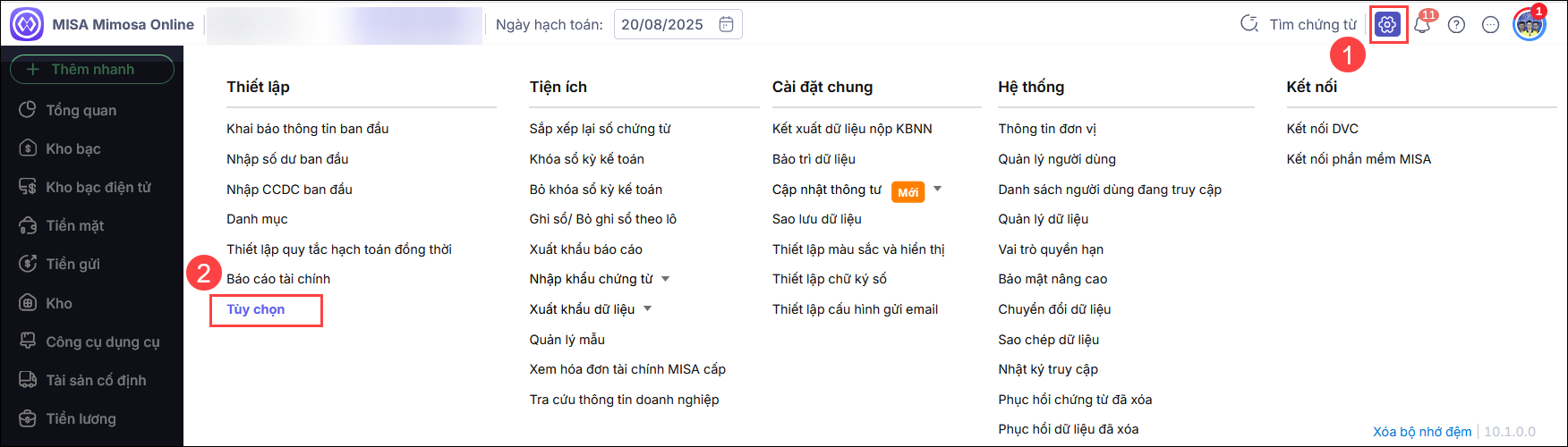Open the more options ellipsis icon

click(x=1490, y=25)
